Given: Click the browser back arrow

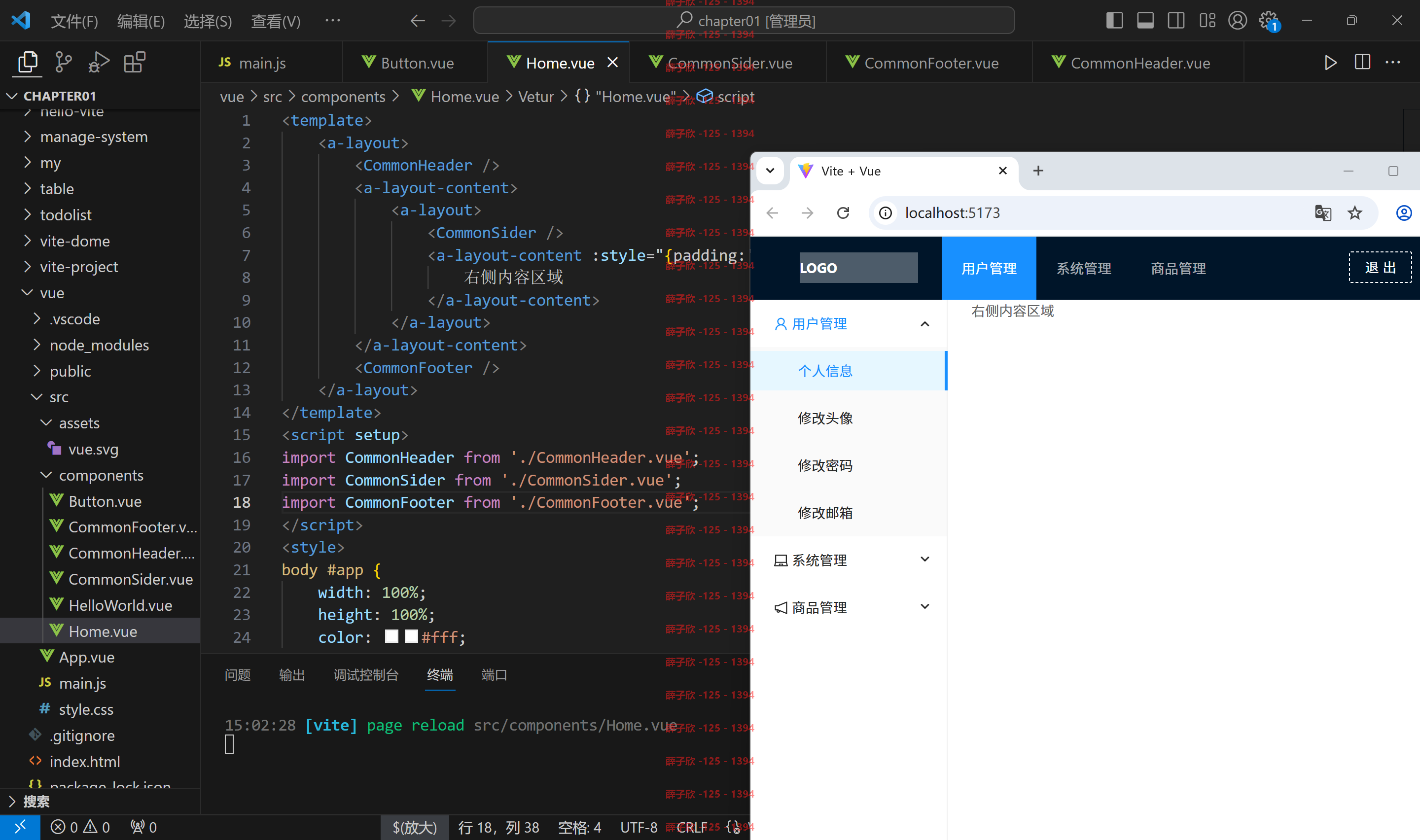Looking at the screenshot, I should [x=772, y=213].
